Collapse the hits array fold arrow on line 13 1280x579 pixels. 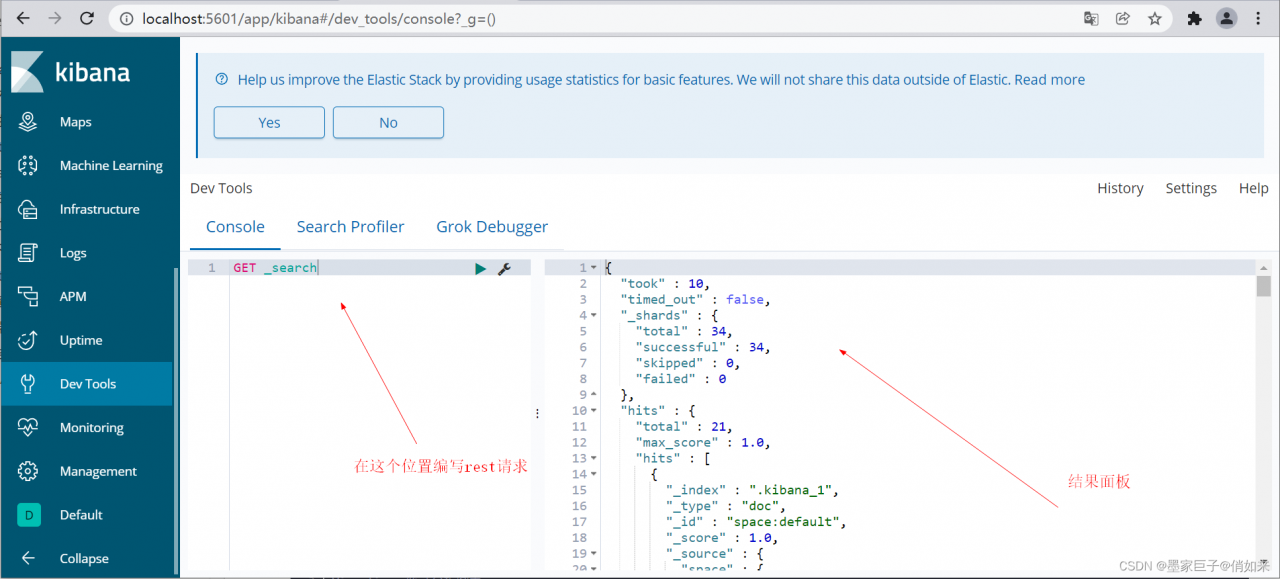[x=594, y=459]
